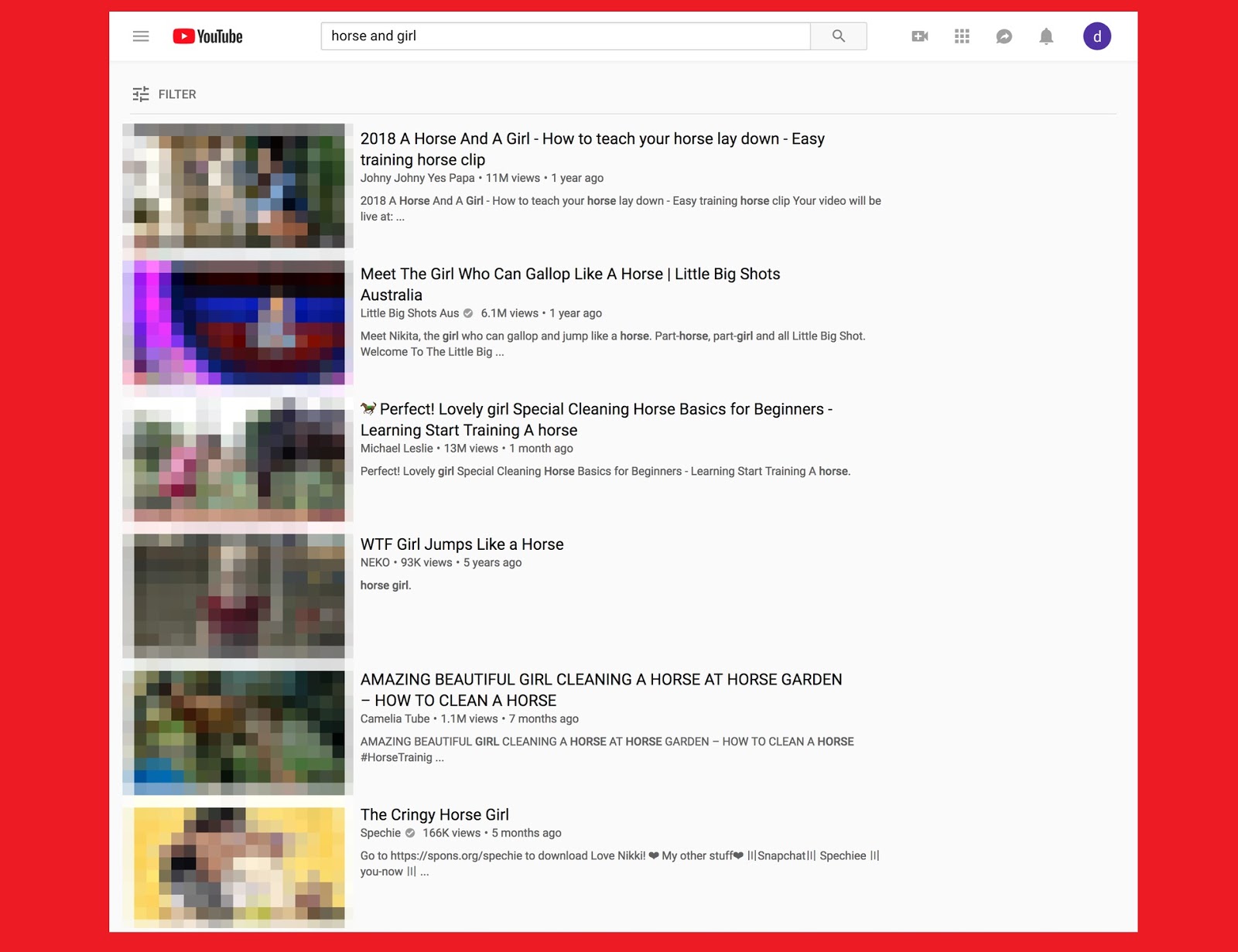Click the 'horse girl.' description text
1238x952 pixels.
pyautogui.click(x=386, y=585)
